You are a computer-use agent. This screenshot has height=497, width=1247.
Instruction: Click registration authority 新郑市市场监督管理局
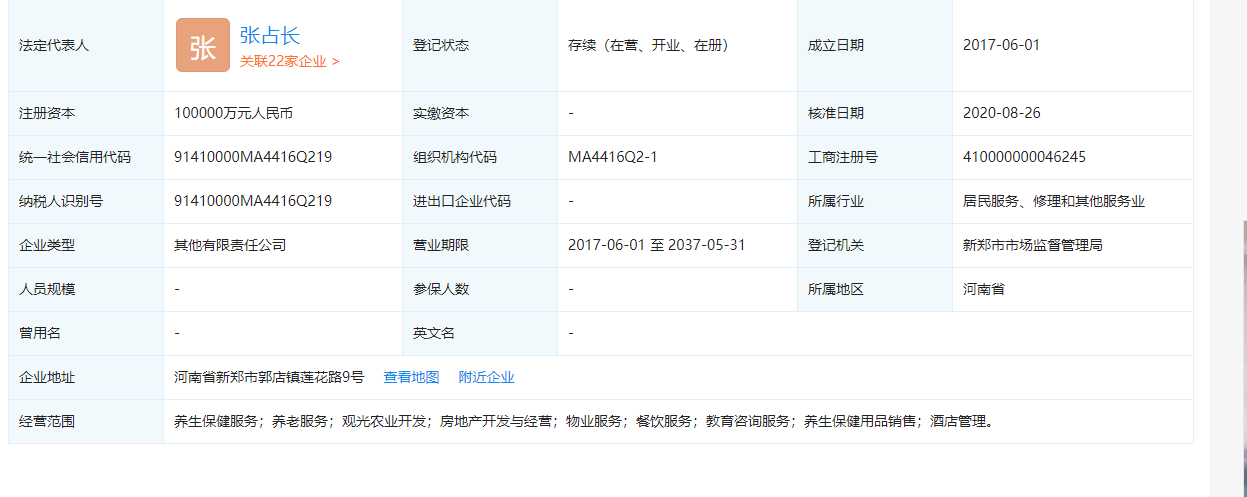[1032, 245]
